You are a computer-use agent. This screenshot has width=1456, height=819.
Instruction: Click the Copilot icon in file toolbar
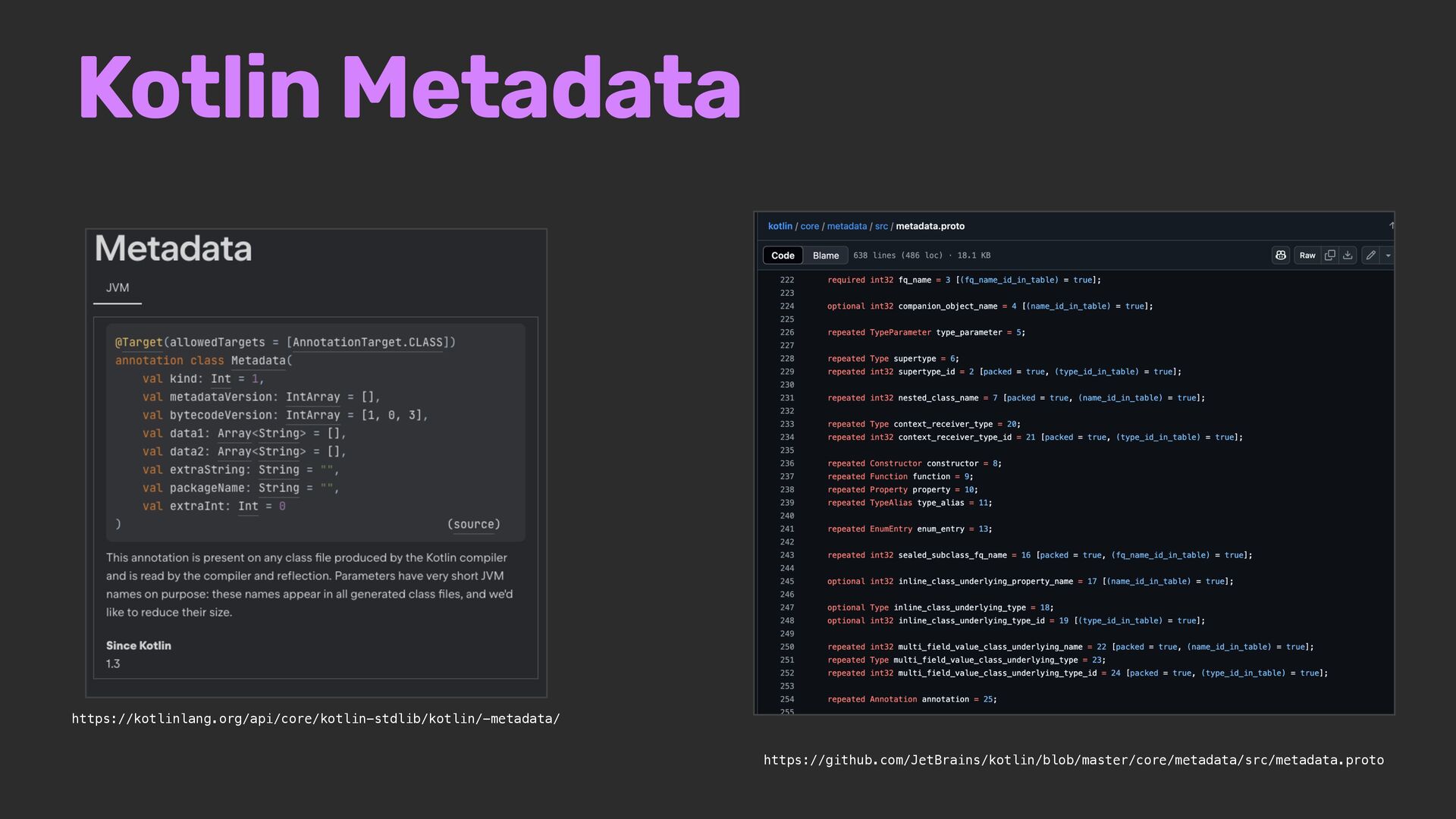(1280, 256)
